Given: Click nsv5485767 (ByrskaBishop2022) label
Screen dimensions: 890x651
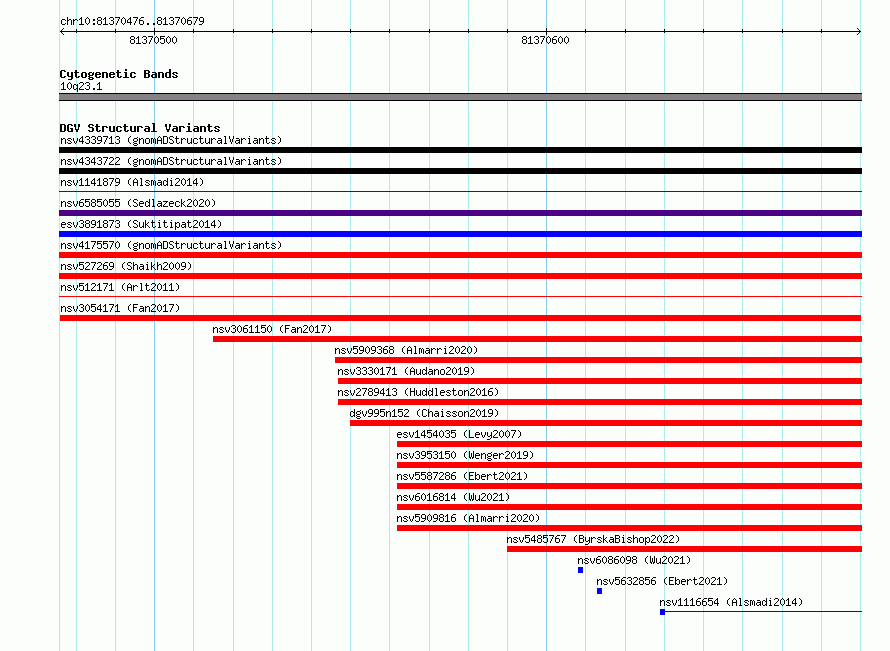Looking at the screenshot, I should pyautogui.click(x=593, y=539).
